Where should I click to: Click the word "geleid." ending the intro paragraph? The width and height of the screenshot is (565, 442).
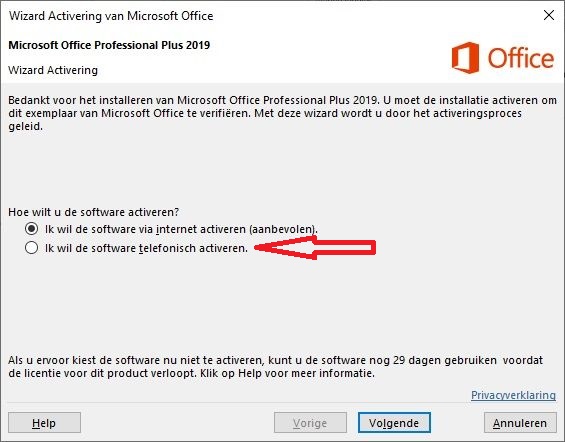coord(26,126)
